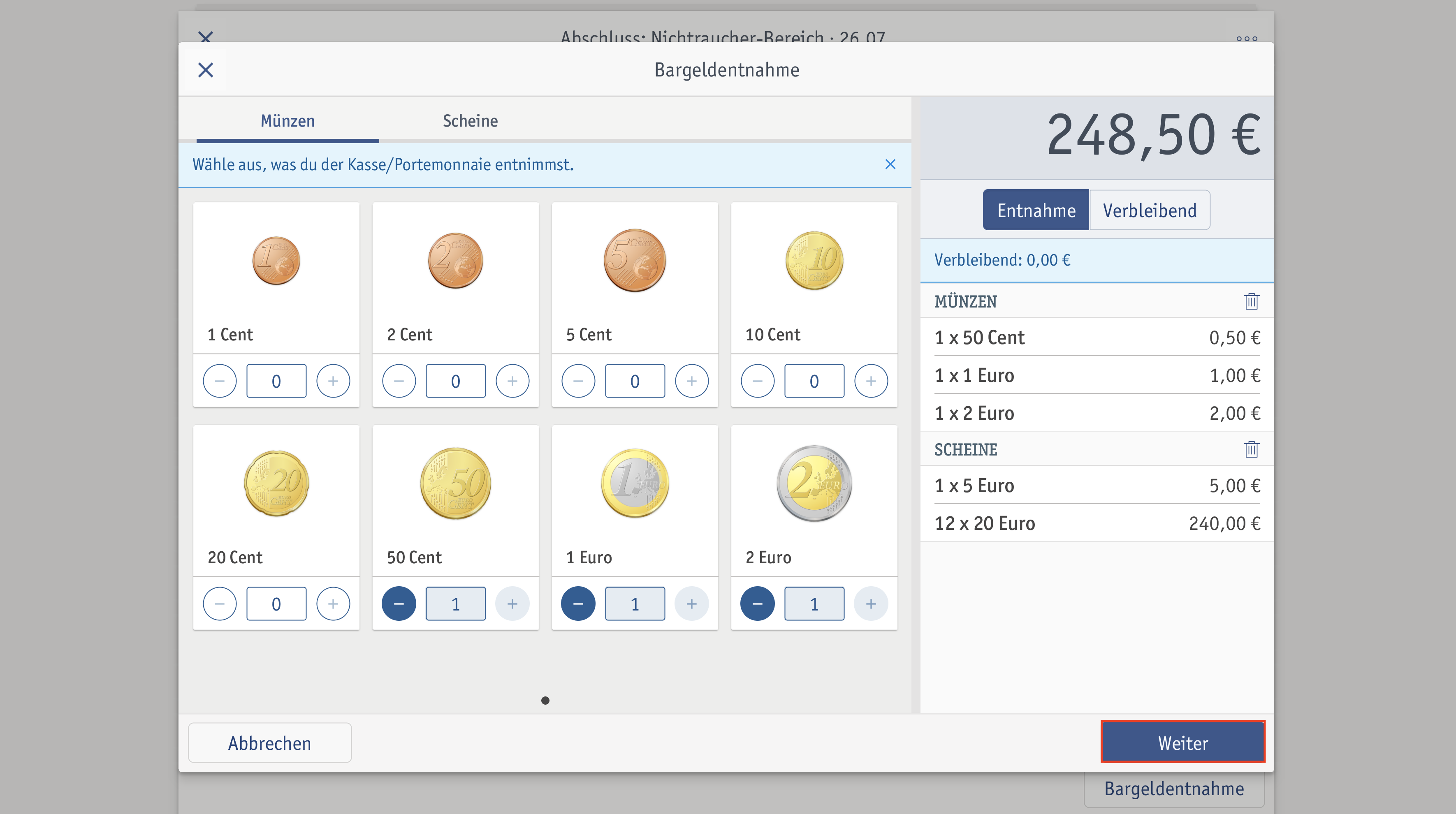This screenshot has height=814, width=1456.
Task: Tap the 1 Euro coin image
Action: (635, 483)
